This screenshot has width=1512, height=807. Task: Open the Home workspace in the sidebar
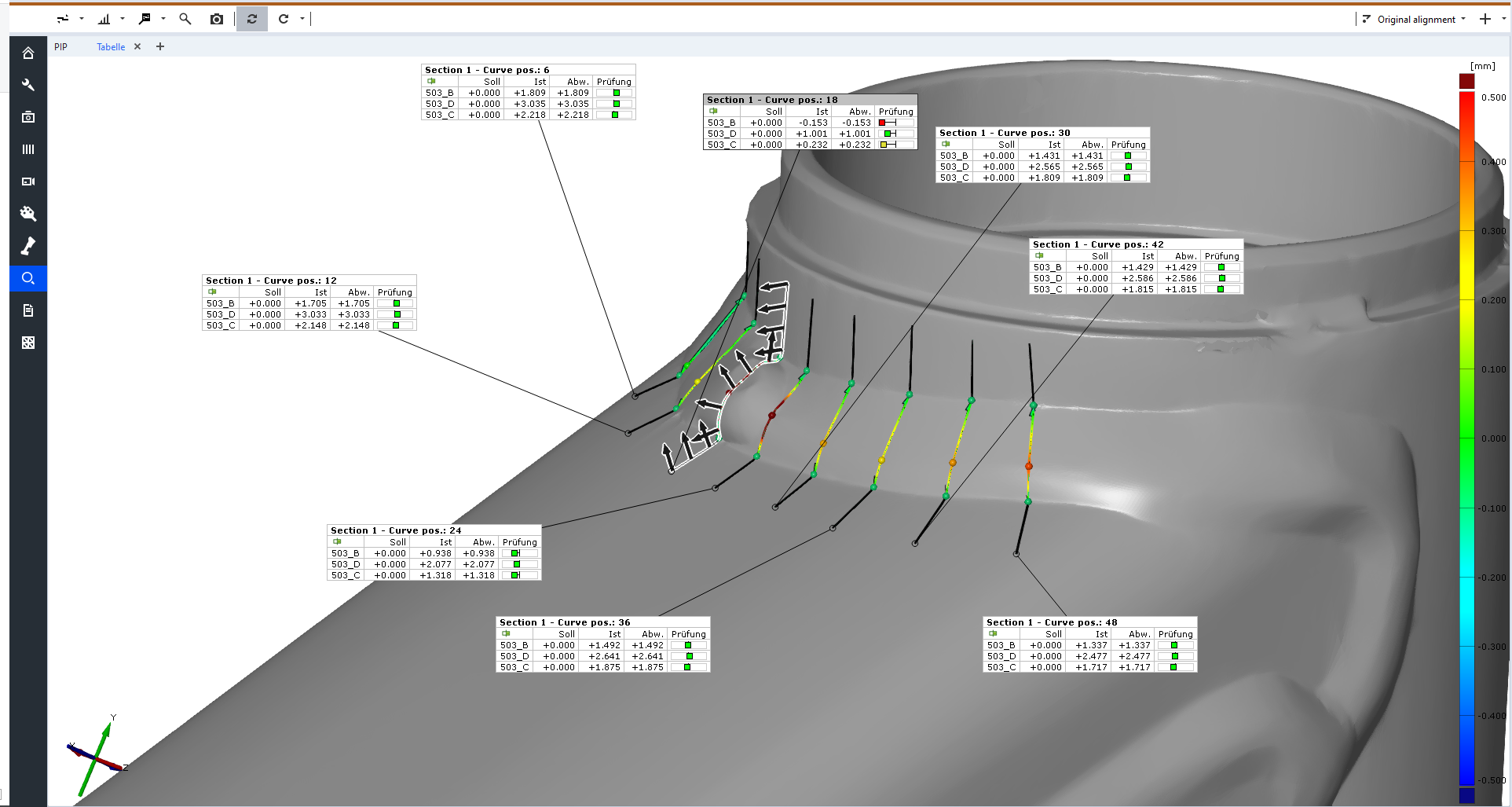click(28, 52)
